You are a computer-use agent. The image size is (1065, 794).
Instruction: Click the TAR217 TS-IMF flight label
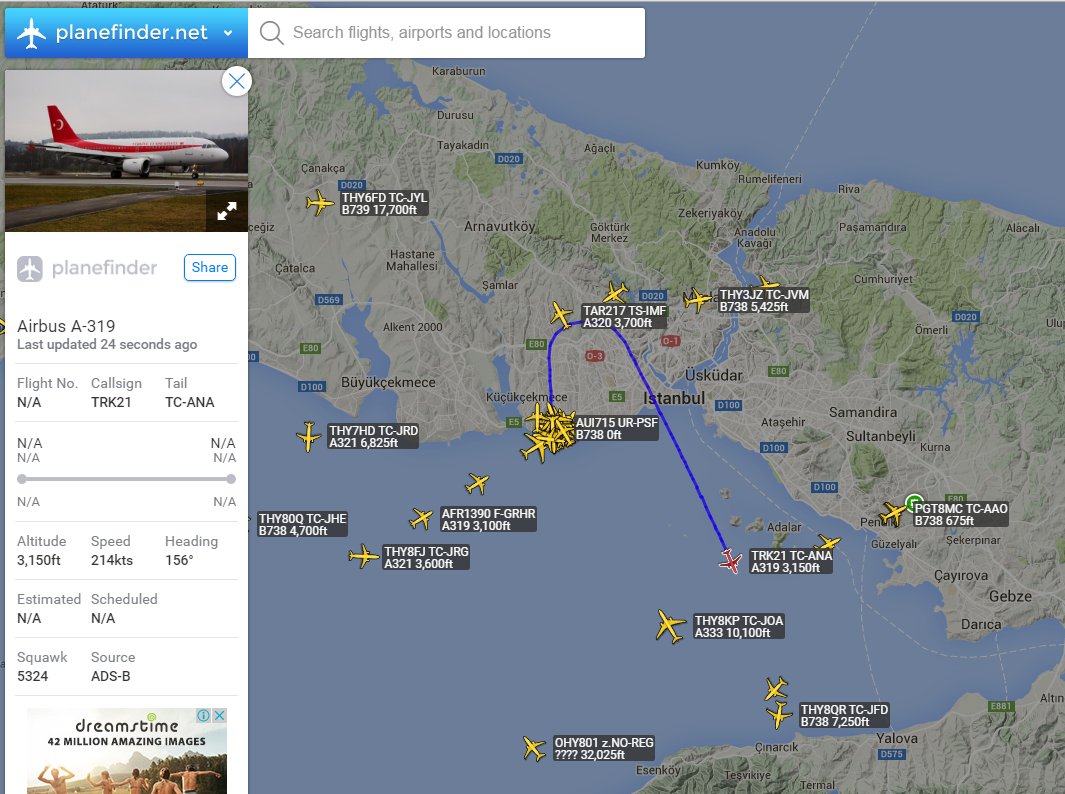pyautogui.click(x=625, y=317)
